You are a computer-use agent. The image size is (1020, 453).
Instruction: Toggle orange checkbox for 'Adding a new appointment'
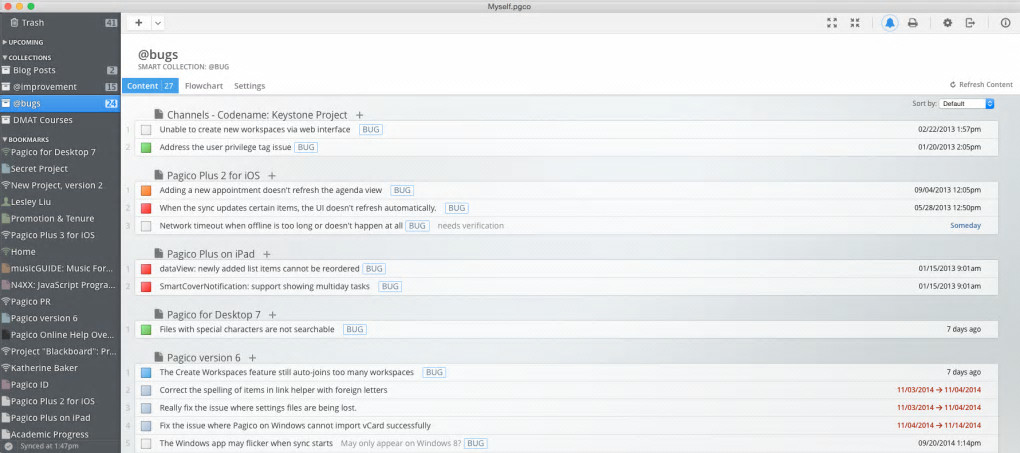(x=146, y=191)
